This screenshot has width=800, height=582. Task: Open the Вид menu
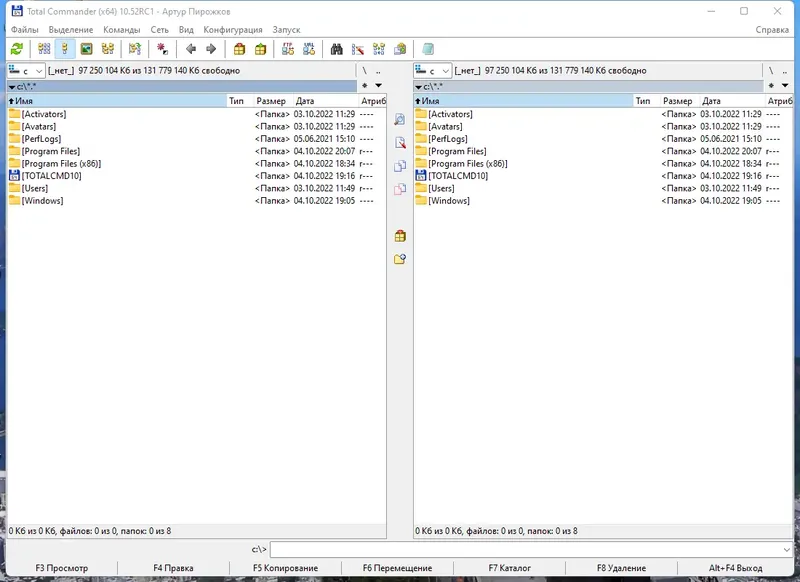186,30
